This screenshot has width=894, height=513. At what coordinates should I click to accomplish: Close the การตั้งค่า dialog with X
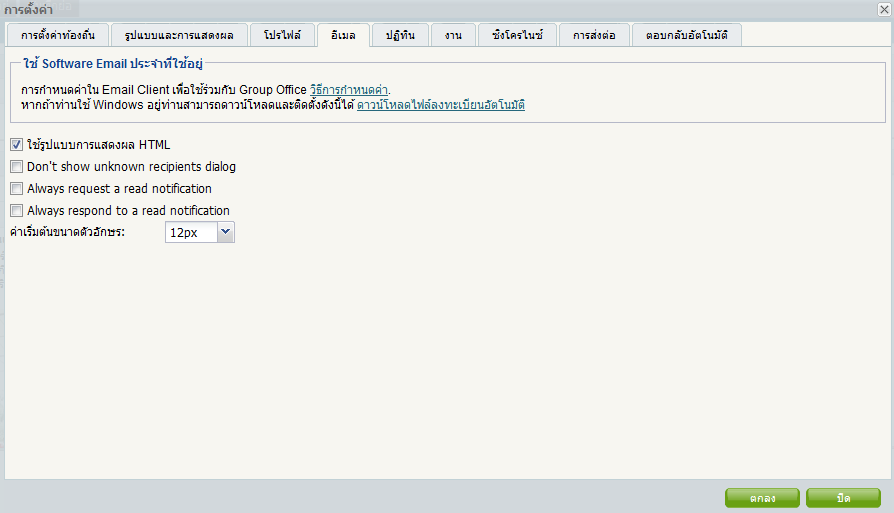(x=884, y=9)
